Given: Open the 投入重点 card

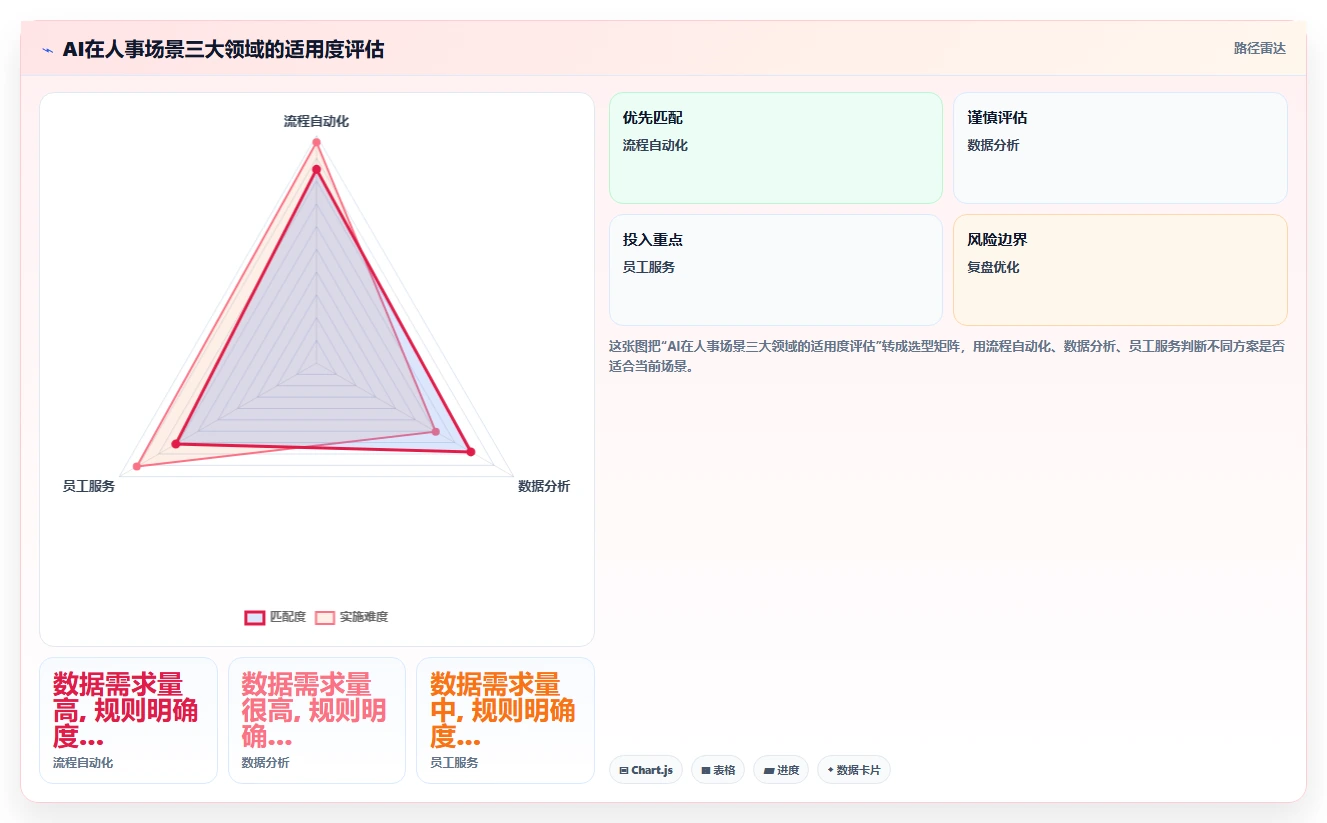Looking at the screenshot, I should 776,270.
